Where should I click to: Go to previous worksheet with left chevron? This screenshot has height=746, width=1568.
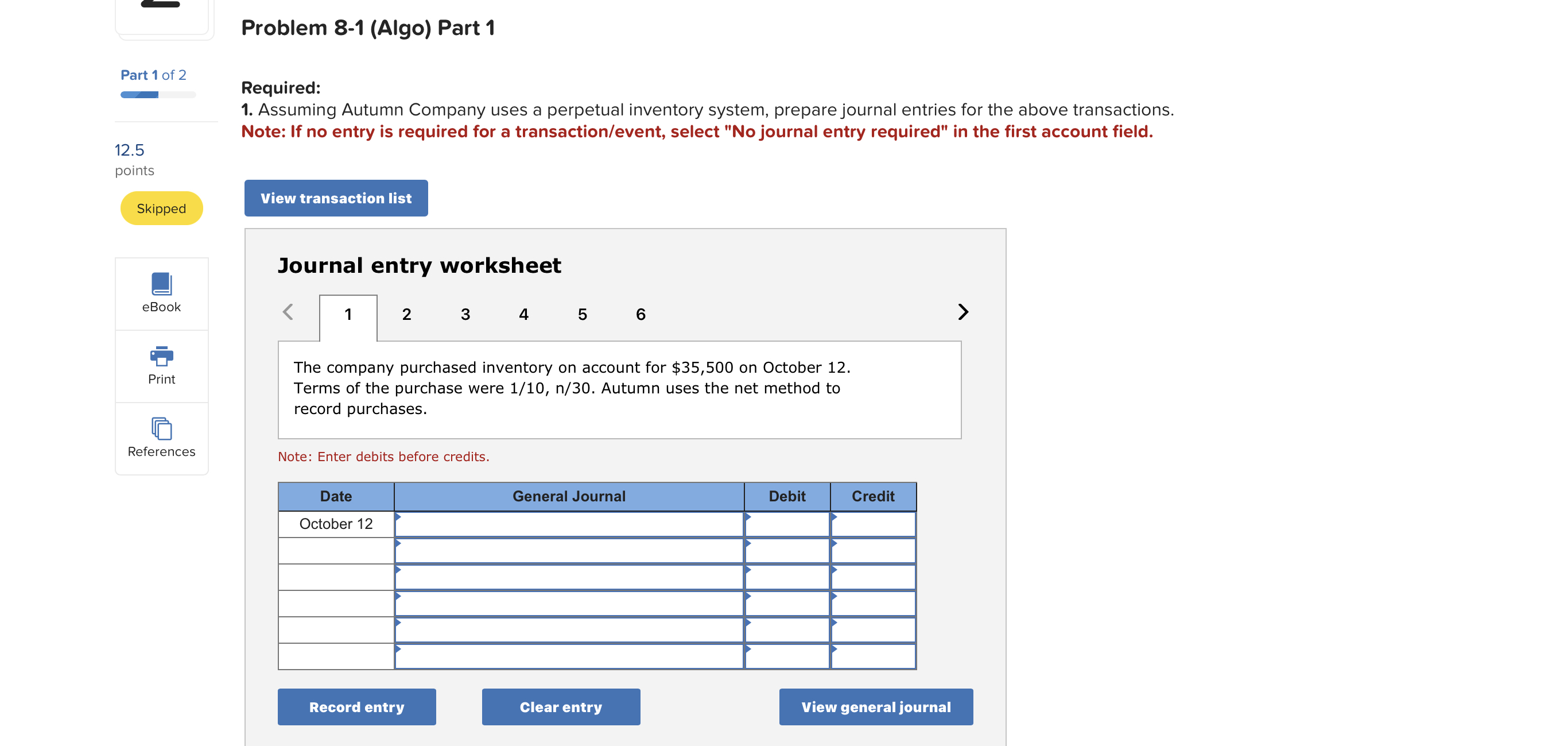289,312
